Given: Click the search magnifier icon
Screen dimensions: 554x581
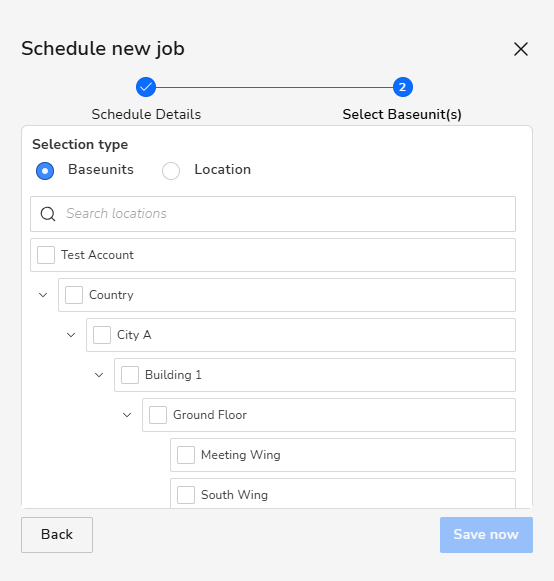Looking at the screenshot, I should [48, 214].
